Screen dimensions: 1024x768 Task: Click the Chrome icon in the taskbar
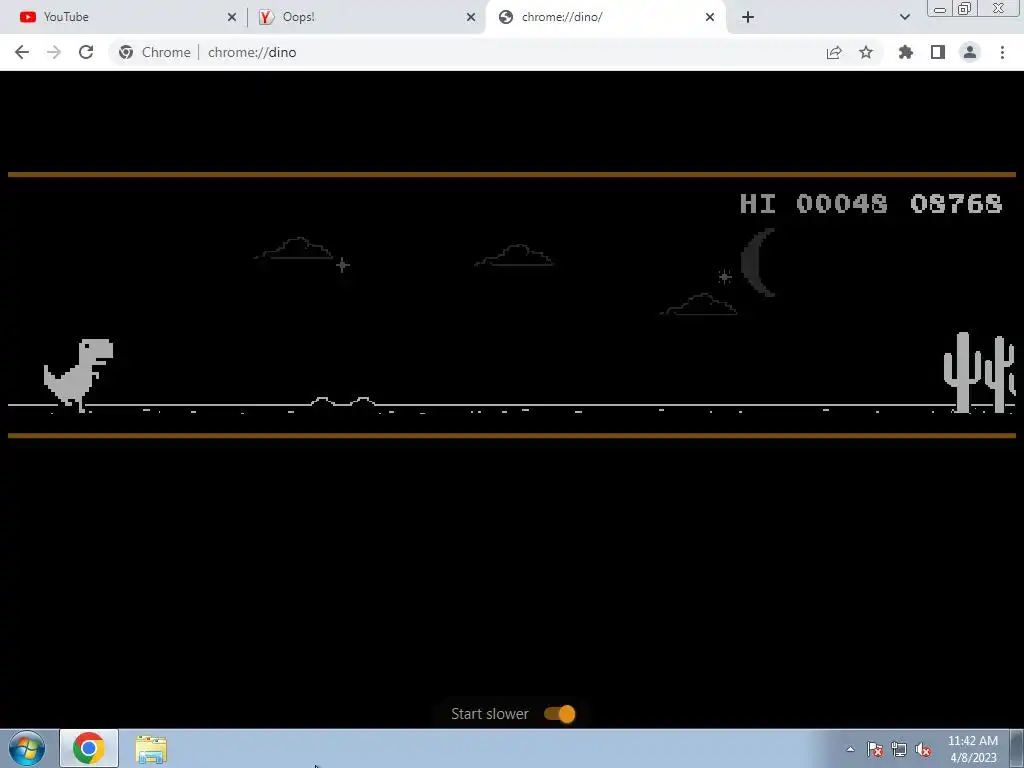pyautogui.click(x=89, y=748)
